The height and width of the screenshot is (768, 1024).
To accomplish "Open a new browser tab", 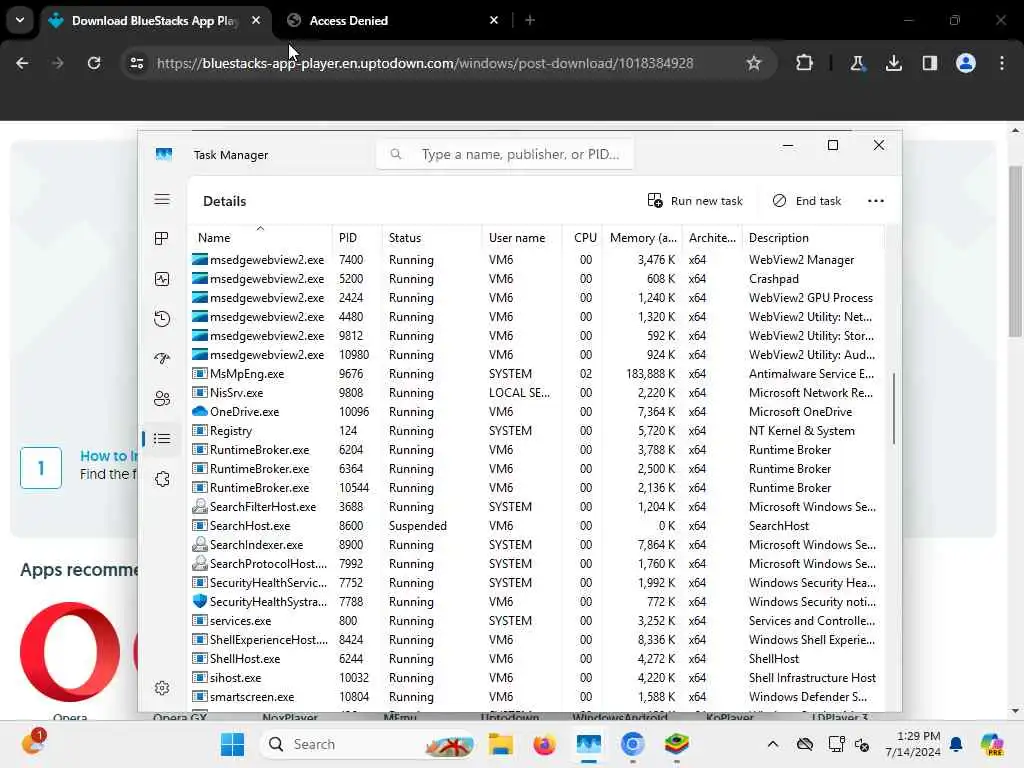I will 530,21.
